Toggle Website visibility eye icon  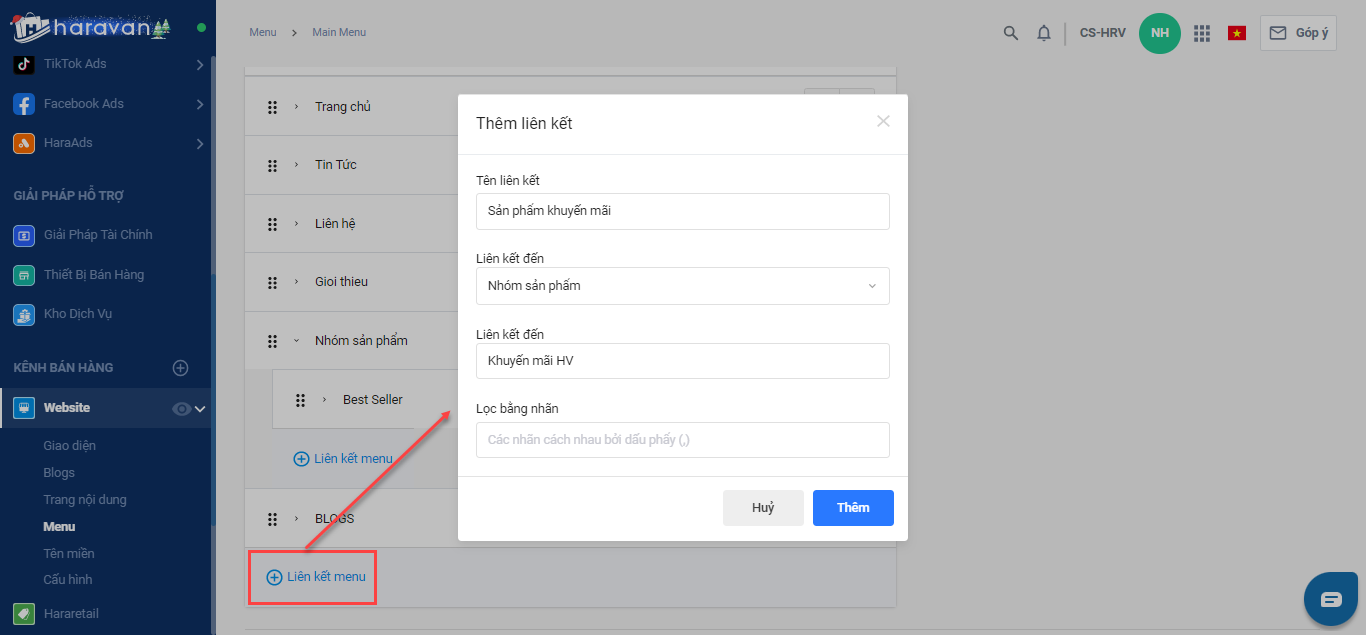click(x=181, y=408)
